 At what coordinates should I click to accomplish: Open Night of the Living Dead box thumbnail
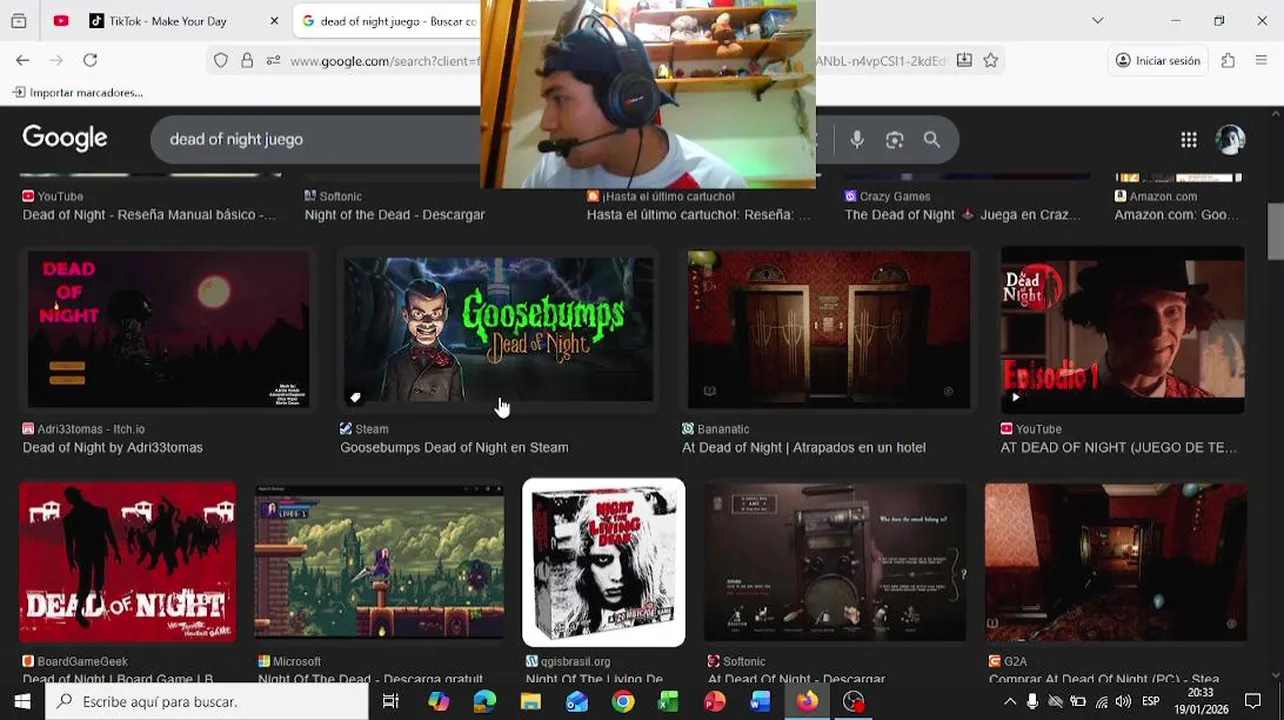point(604,562)
